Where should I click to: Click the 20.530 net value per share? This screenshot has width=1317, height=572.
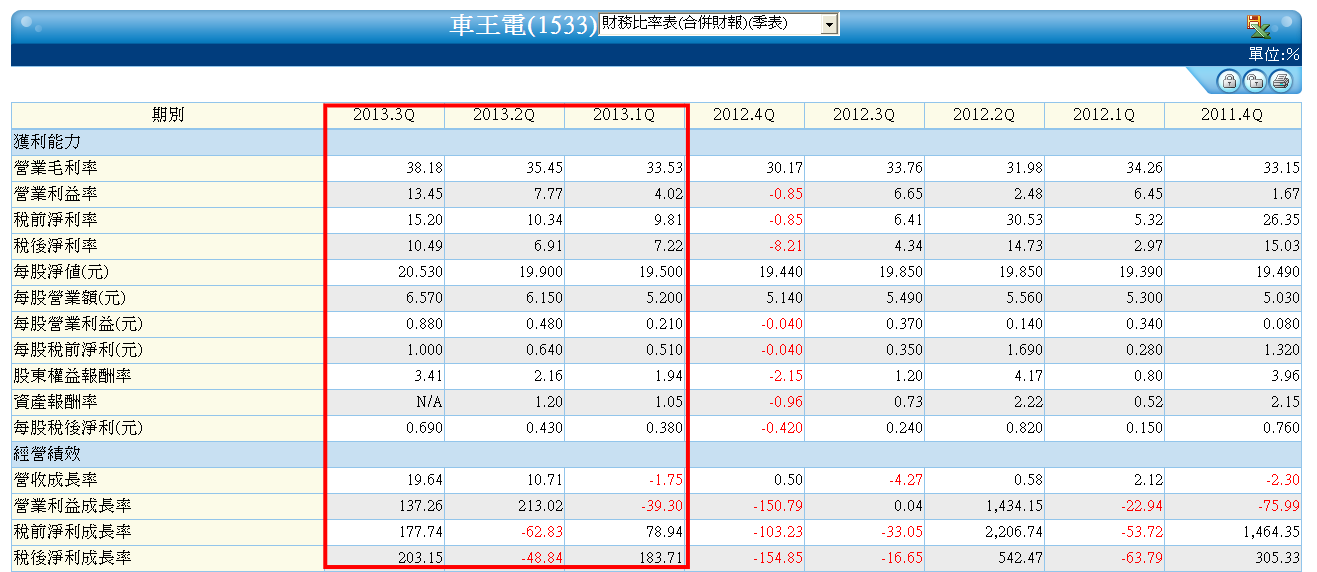(420, 272)
